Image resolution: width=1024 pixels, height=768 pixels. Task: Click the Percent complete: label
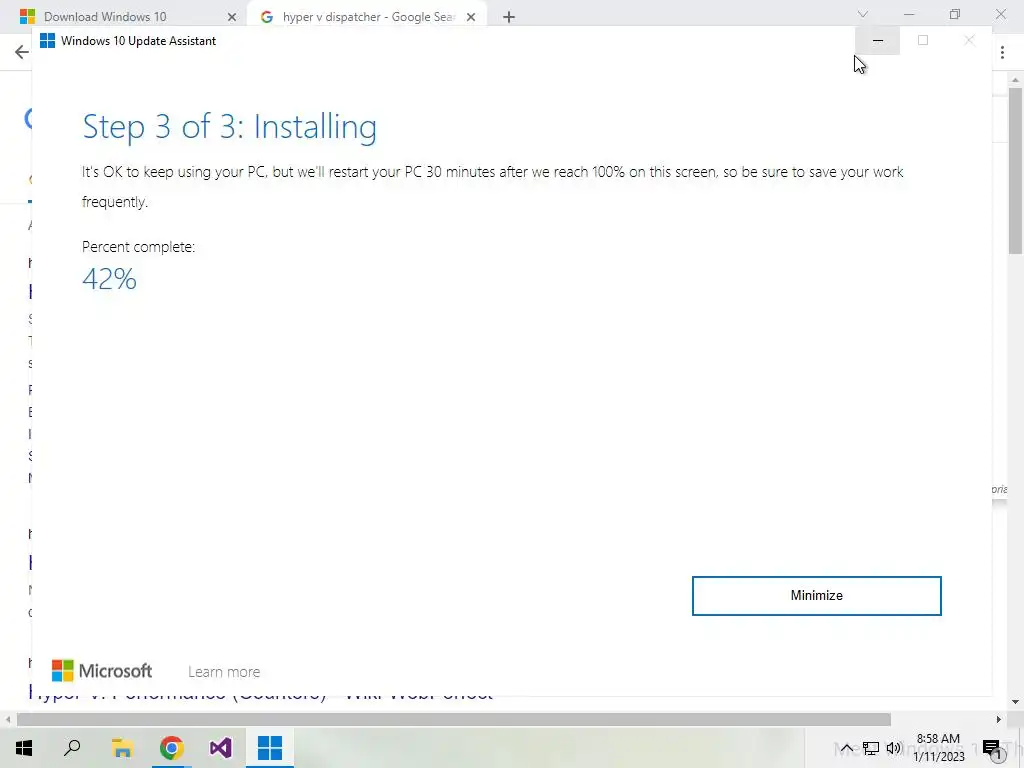click(138, 247)
